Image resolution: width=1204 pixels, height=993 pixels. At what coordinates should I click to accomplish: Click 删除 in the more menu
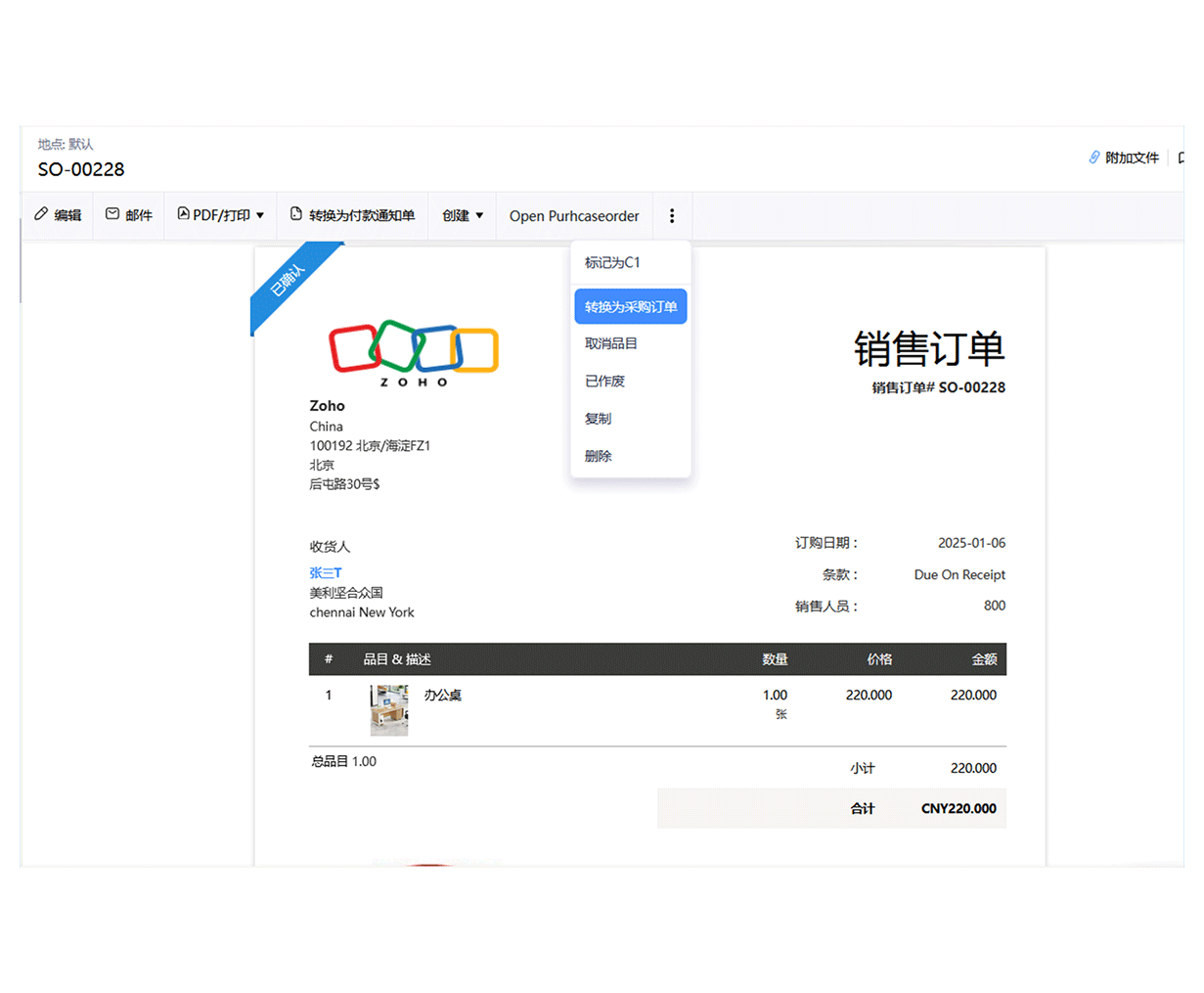pos(598,456)
